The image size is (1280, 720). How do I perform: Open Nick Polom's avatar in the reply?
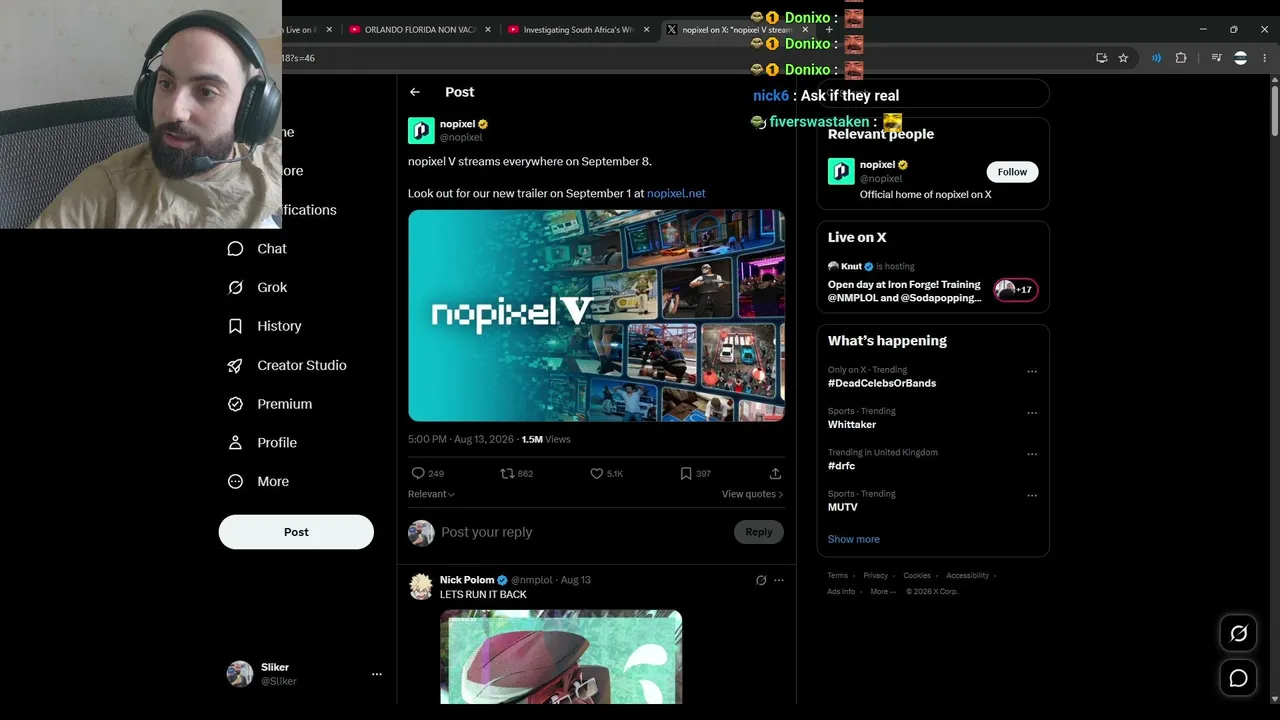(x=421, y=586)
